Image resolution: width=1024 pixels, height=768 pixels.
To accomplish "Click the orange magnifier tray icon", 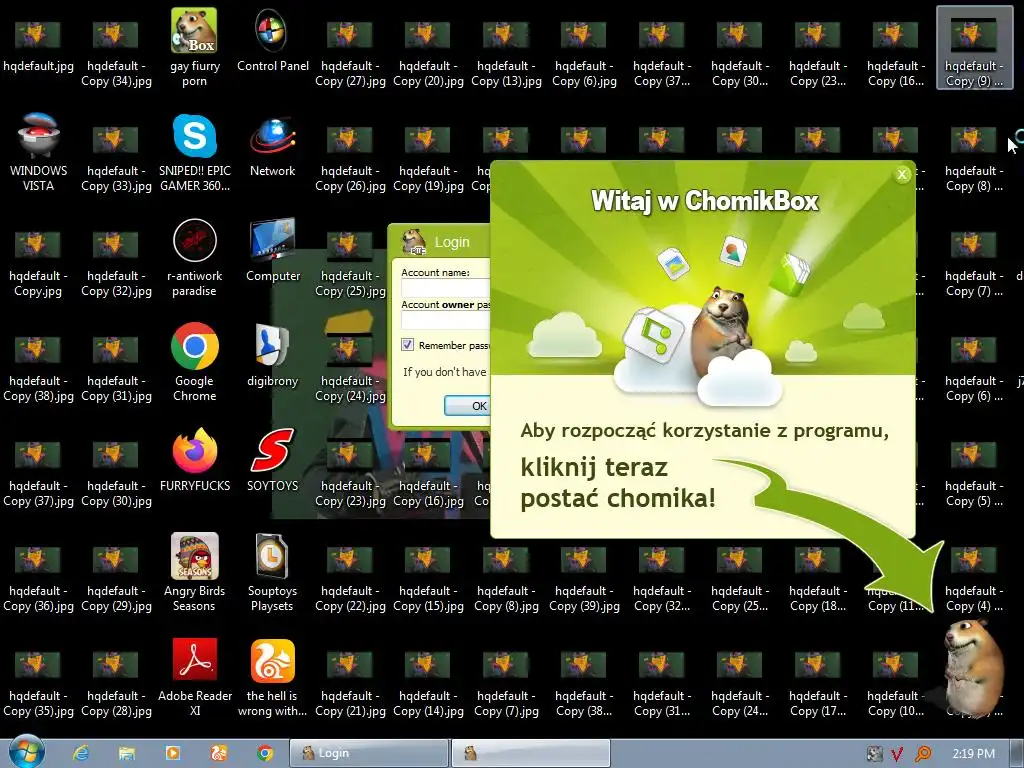I will 923,754.
